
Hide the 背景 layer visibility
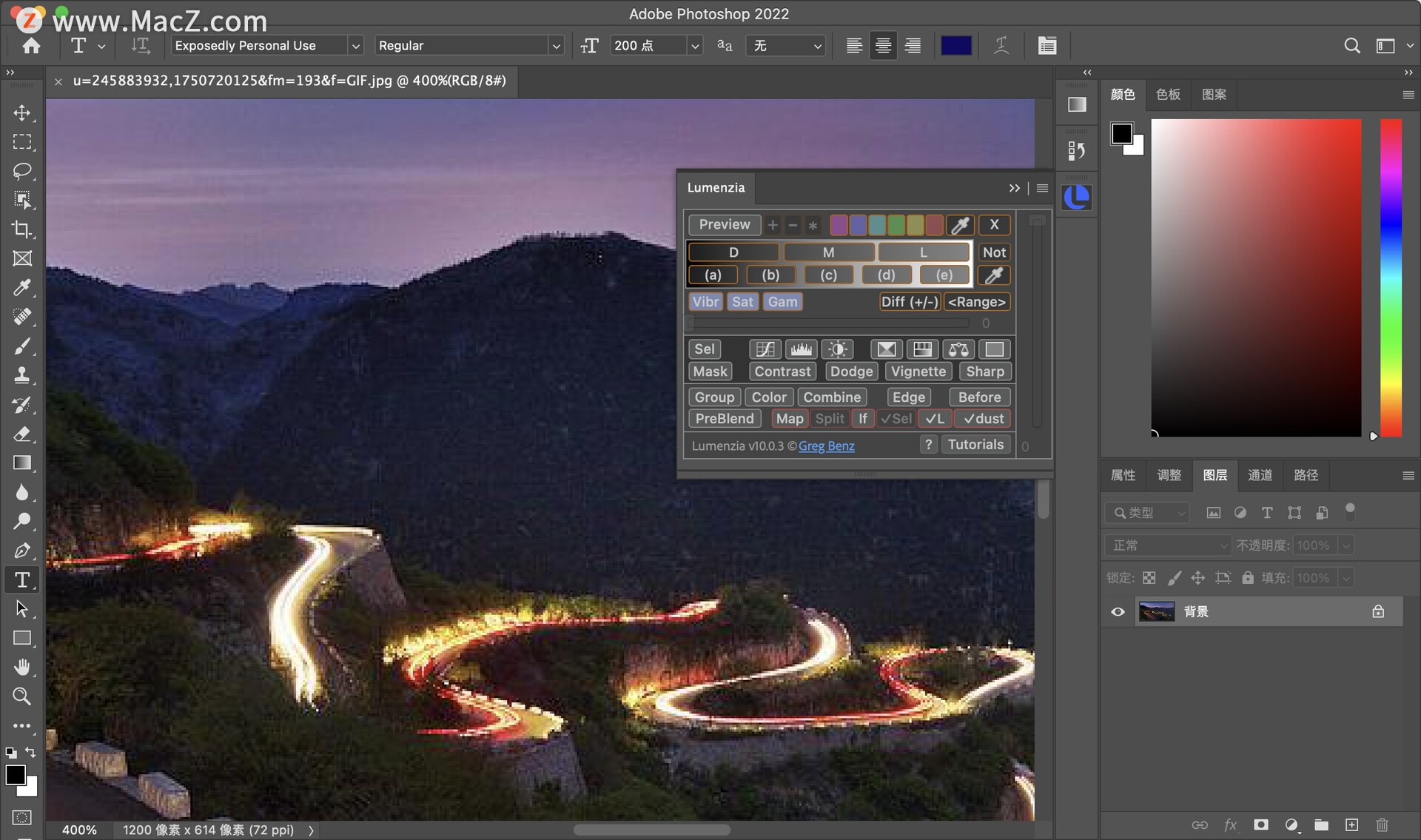pyautogui.click(x=1118, y=612)
